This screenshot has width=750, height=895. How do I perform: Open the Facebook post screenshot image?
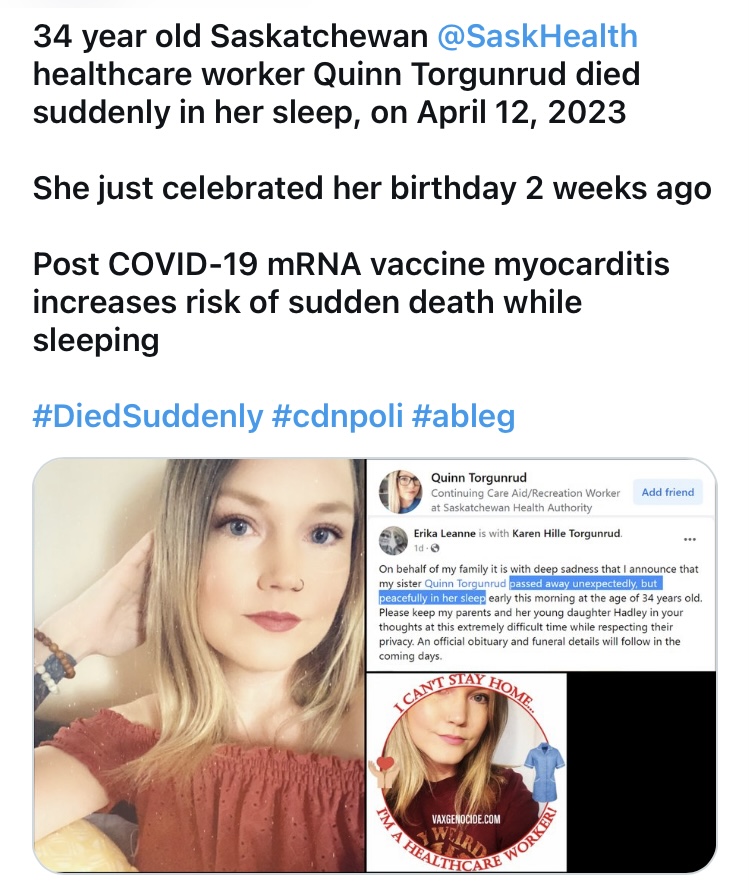point(540,563)
